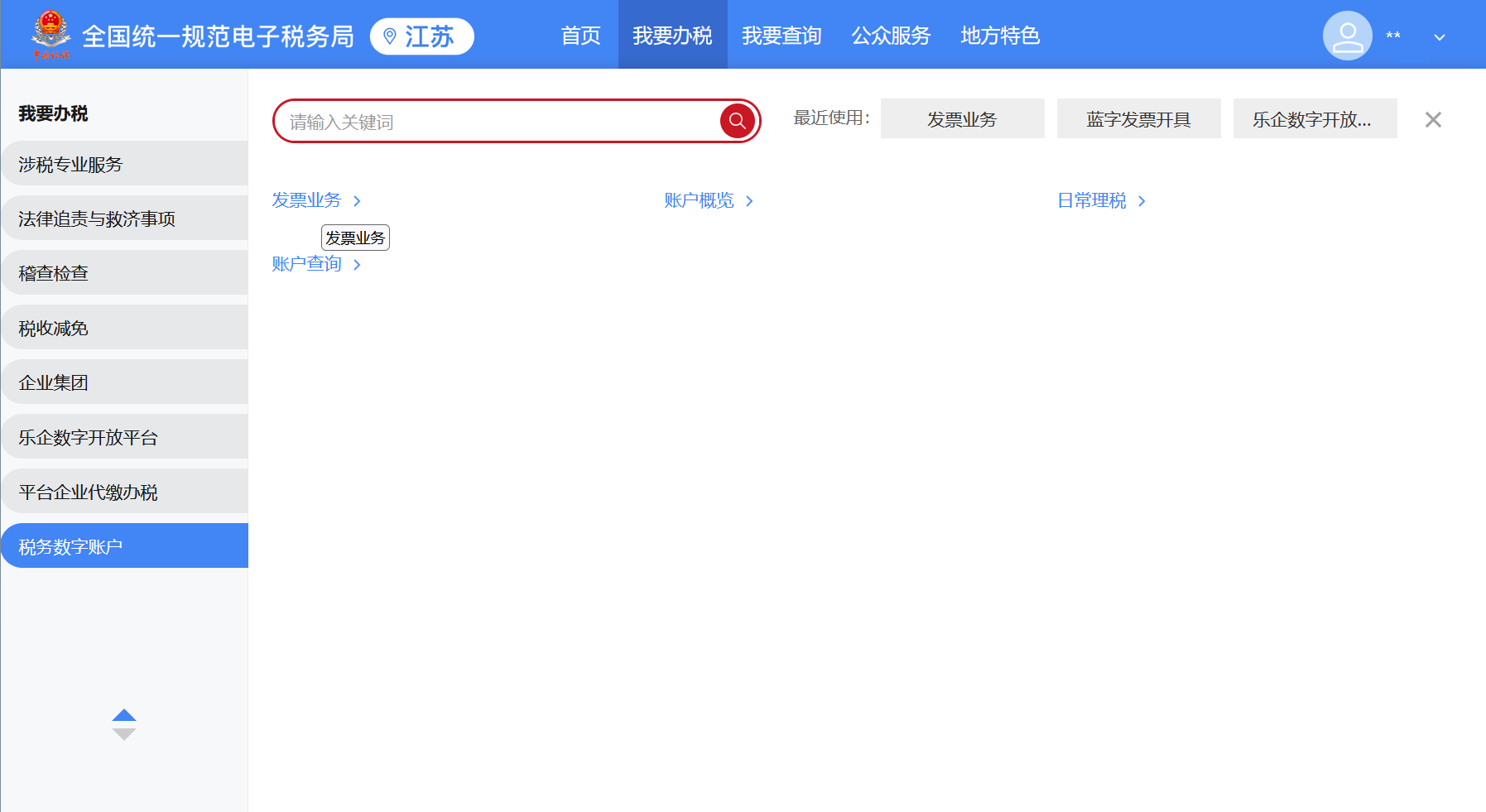Click the 蓝字发票开具 recent-used button
This screenshot has width=1486, height=812.
tap(1138, 118)
